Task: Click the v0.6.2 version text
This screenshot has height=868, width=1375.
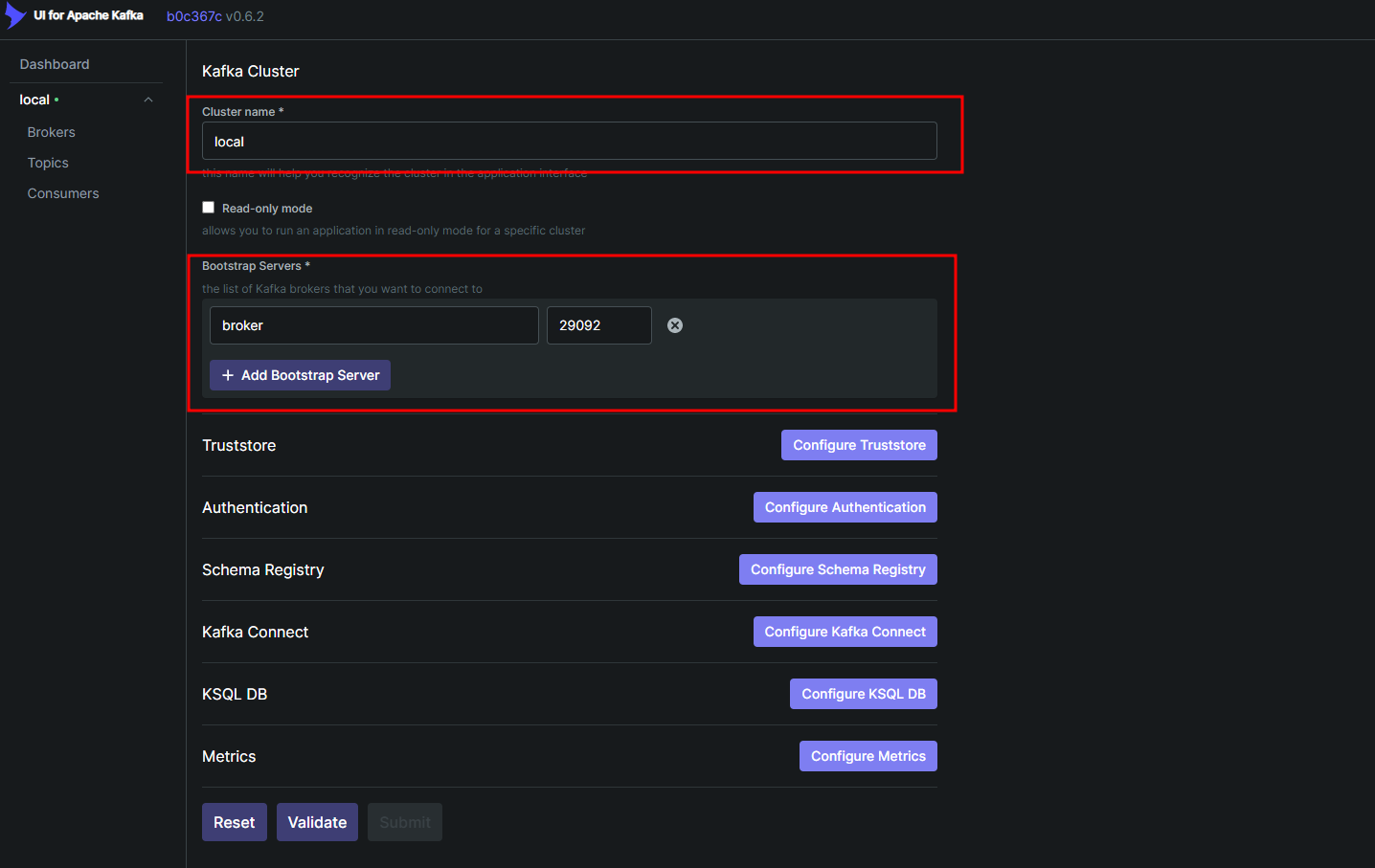Action: coord(245,16)
